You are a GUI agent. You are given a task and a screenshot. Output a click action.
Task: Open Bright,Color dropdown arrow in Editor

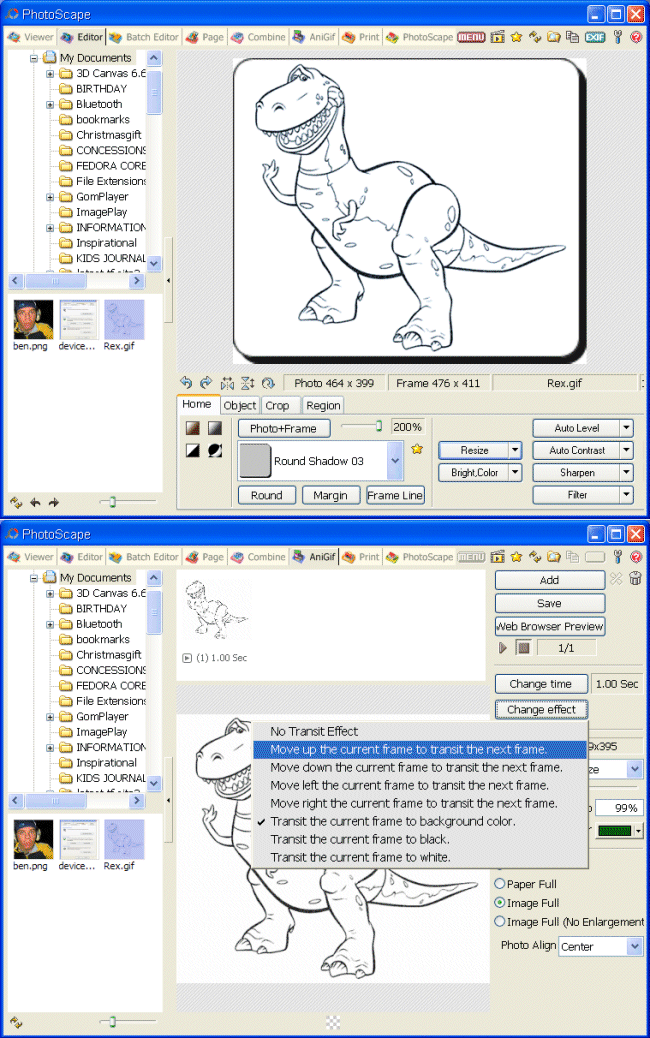tap(515, 473)
